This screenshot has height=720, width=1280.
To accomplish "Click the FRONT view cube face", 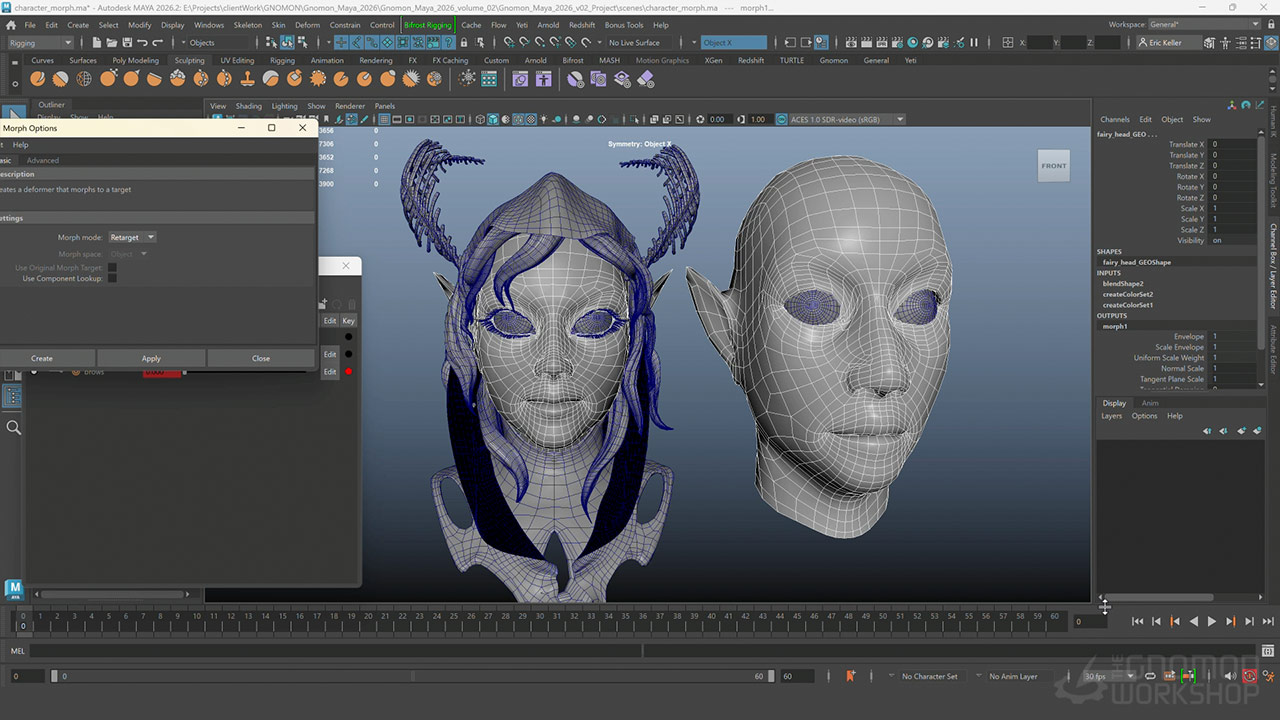I will [1053, 166].
